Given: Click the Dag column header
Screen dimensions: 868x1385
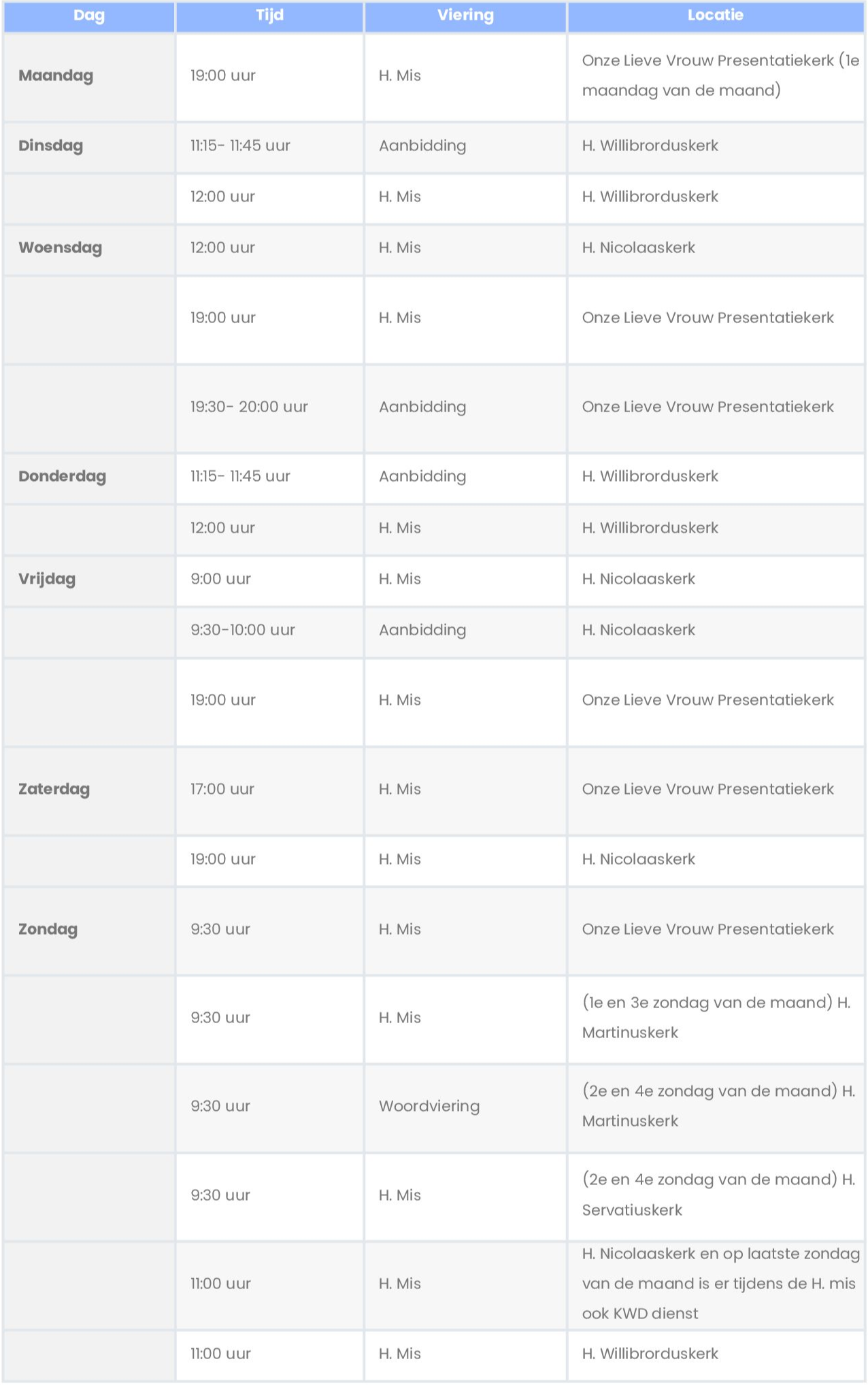Looking at the screenshot, I should pos(89,16).
